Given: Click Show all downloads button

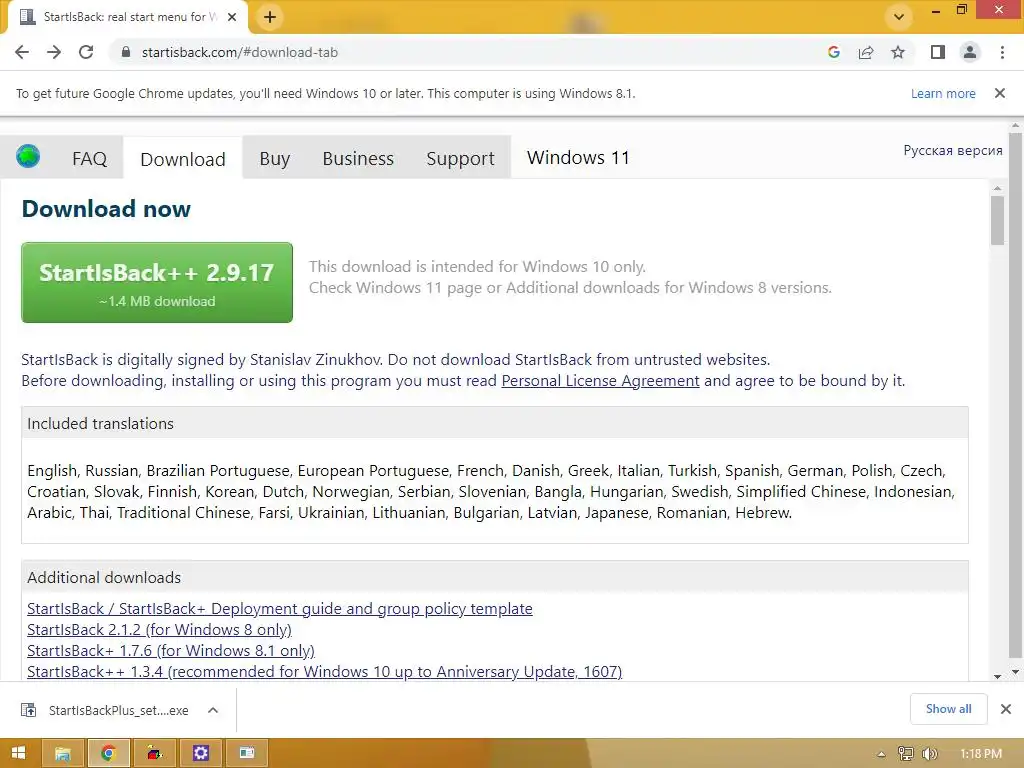Looking at the screenshot, I should coord(948,709).
